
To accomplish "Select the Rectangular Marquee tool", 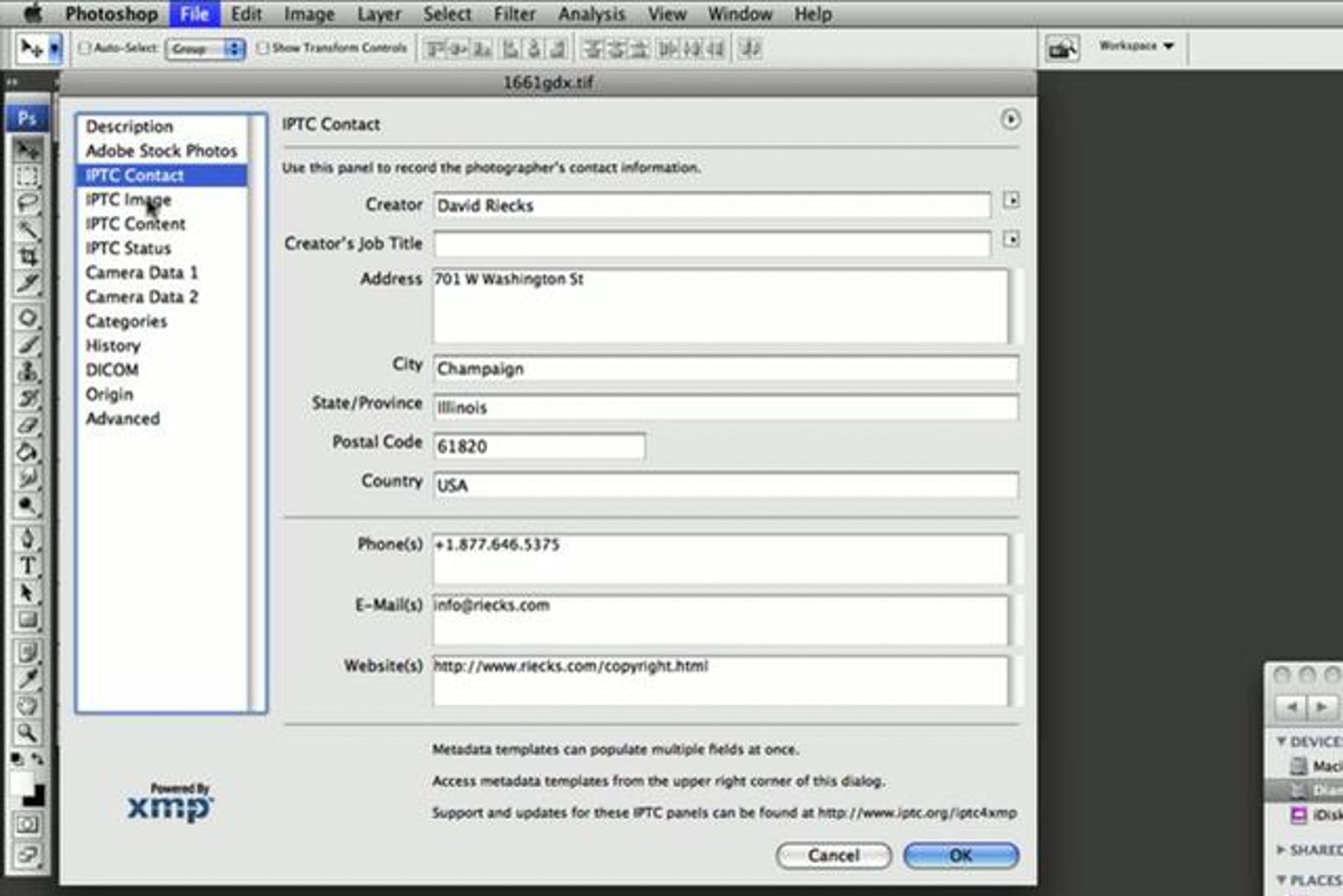I will 27,177.
